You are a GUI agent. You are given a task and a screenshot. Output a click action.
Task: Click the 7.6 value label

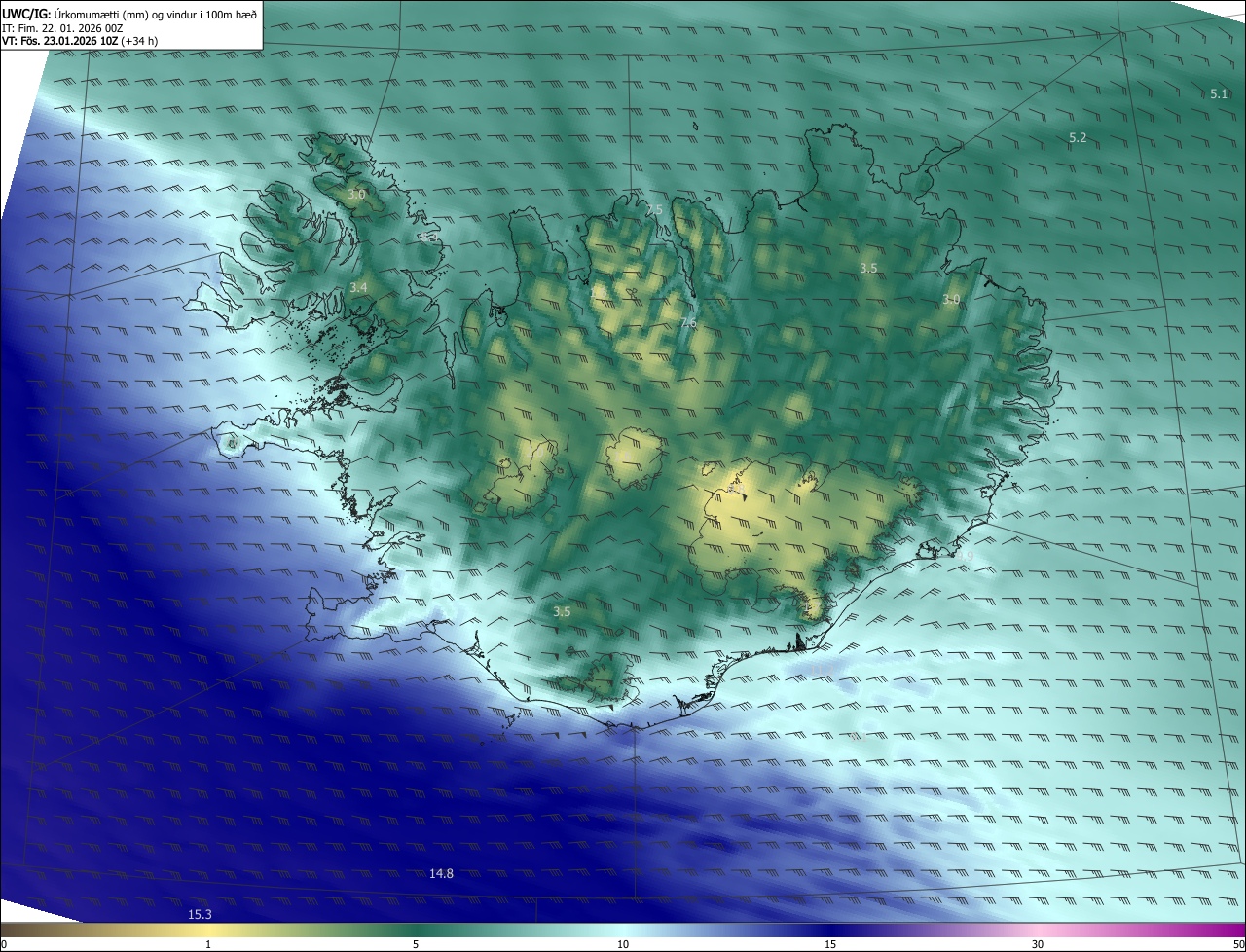(687, 322)
